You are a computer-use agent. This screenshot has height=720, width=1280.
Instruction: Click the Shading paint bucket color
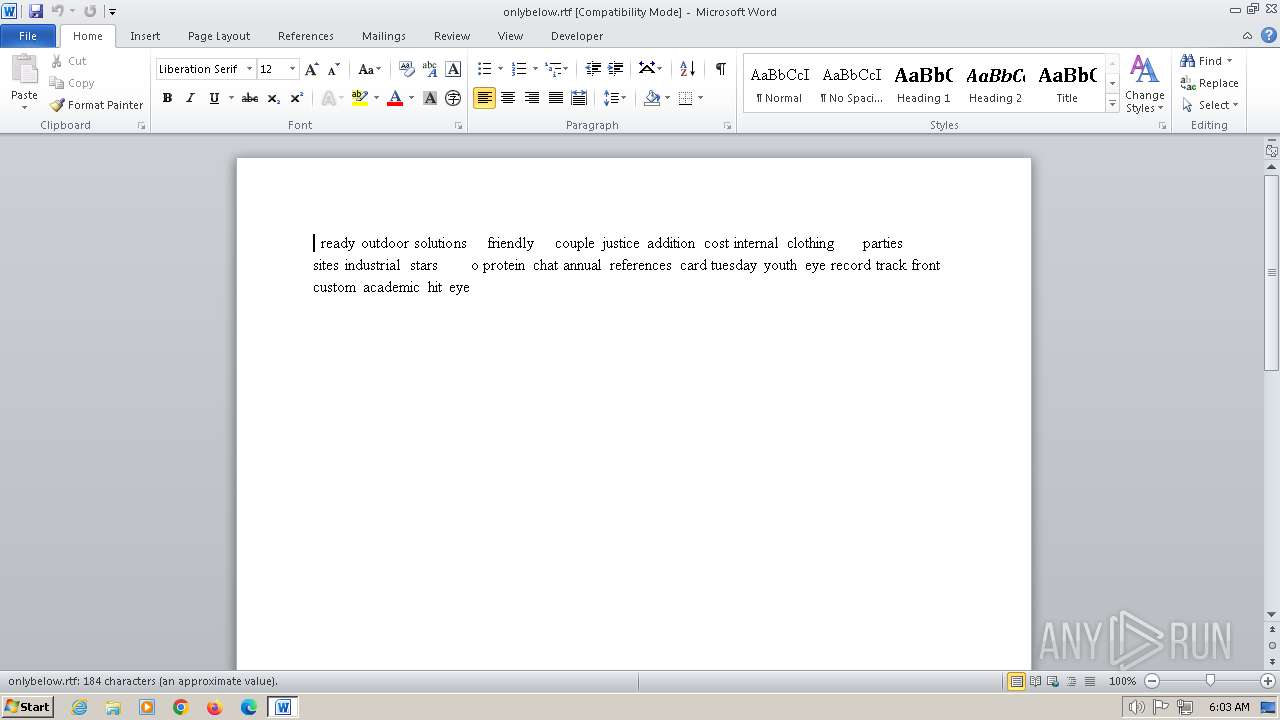(652, 98)
